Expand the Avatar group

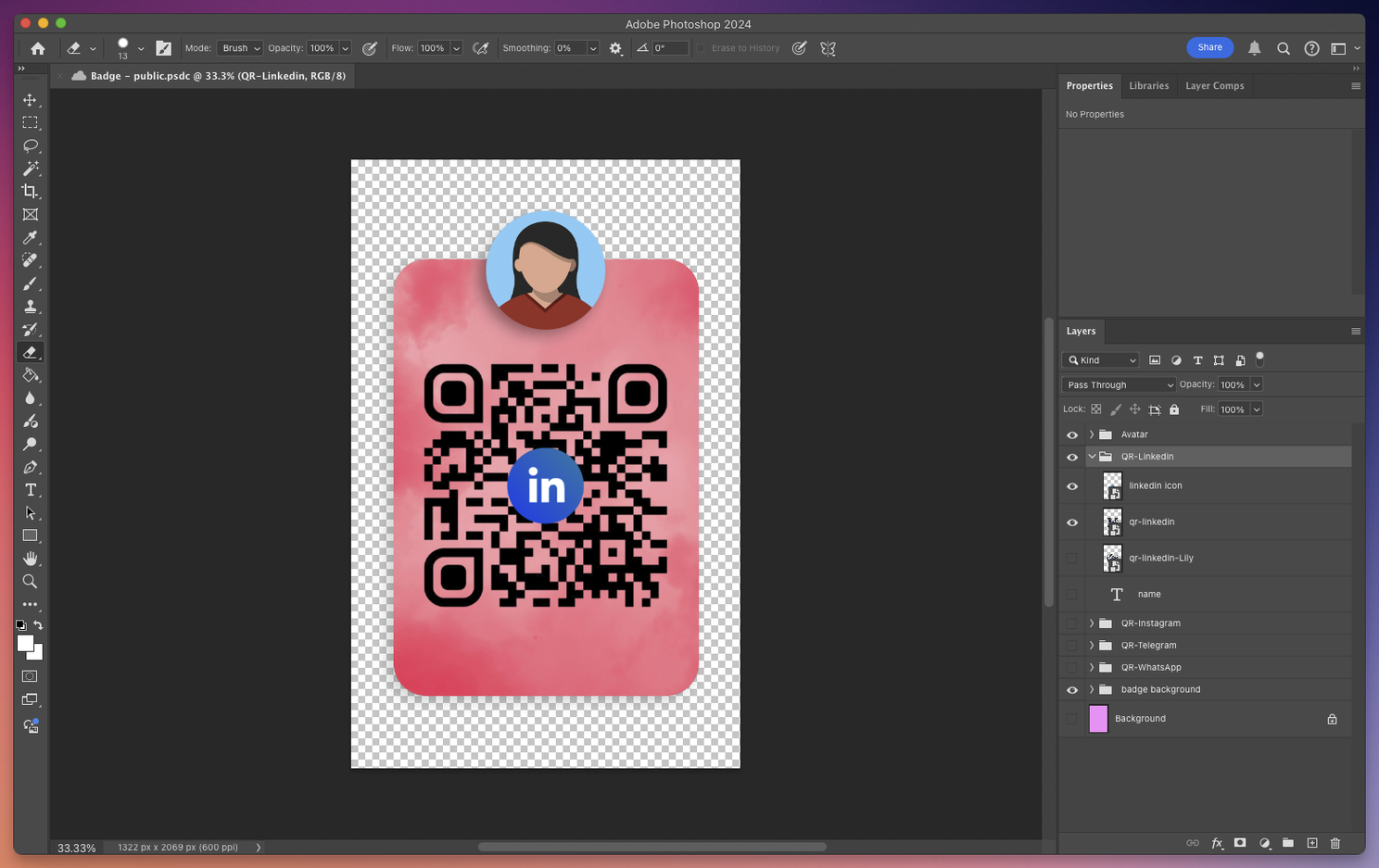pyautogui.click(x=1092, y=434)
